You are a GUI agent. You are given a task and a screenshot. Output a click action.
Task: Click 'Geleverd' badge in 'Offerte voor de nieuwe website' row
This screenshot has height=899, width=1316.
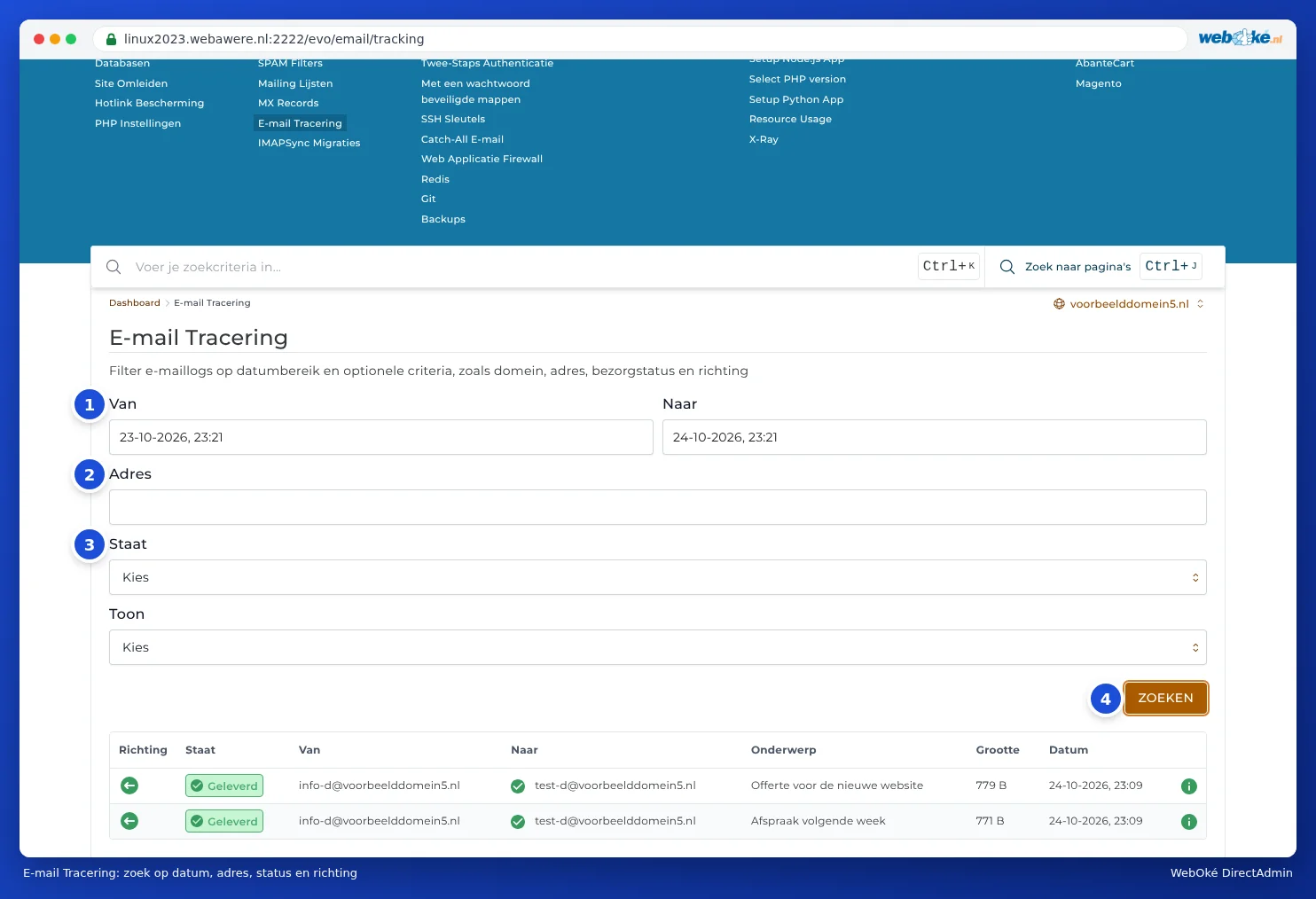224,786
